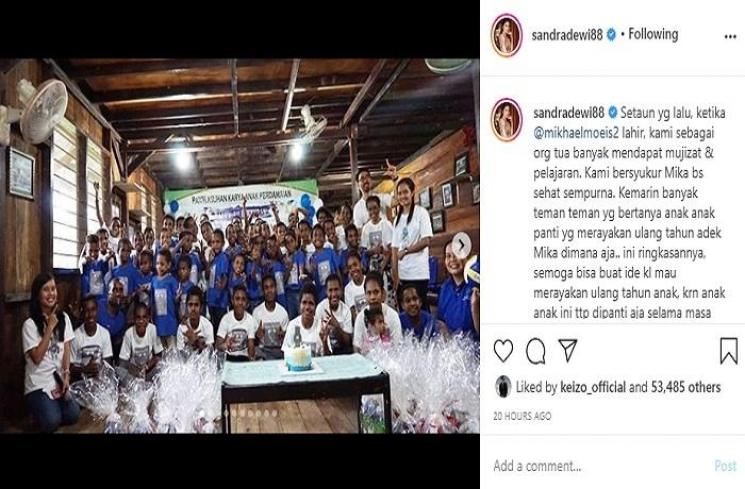This screenshot has height=489, width=745.
Task: Open the caption avatar of sandradewi88
Action: (x=507, y=120)
